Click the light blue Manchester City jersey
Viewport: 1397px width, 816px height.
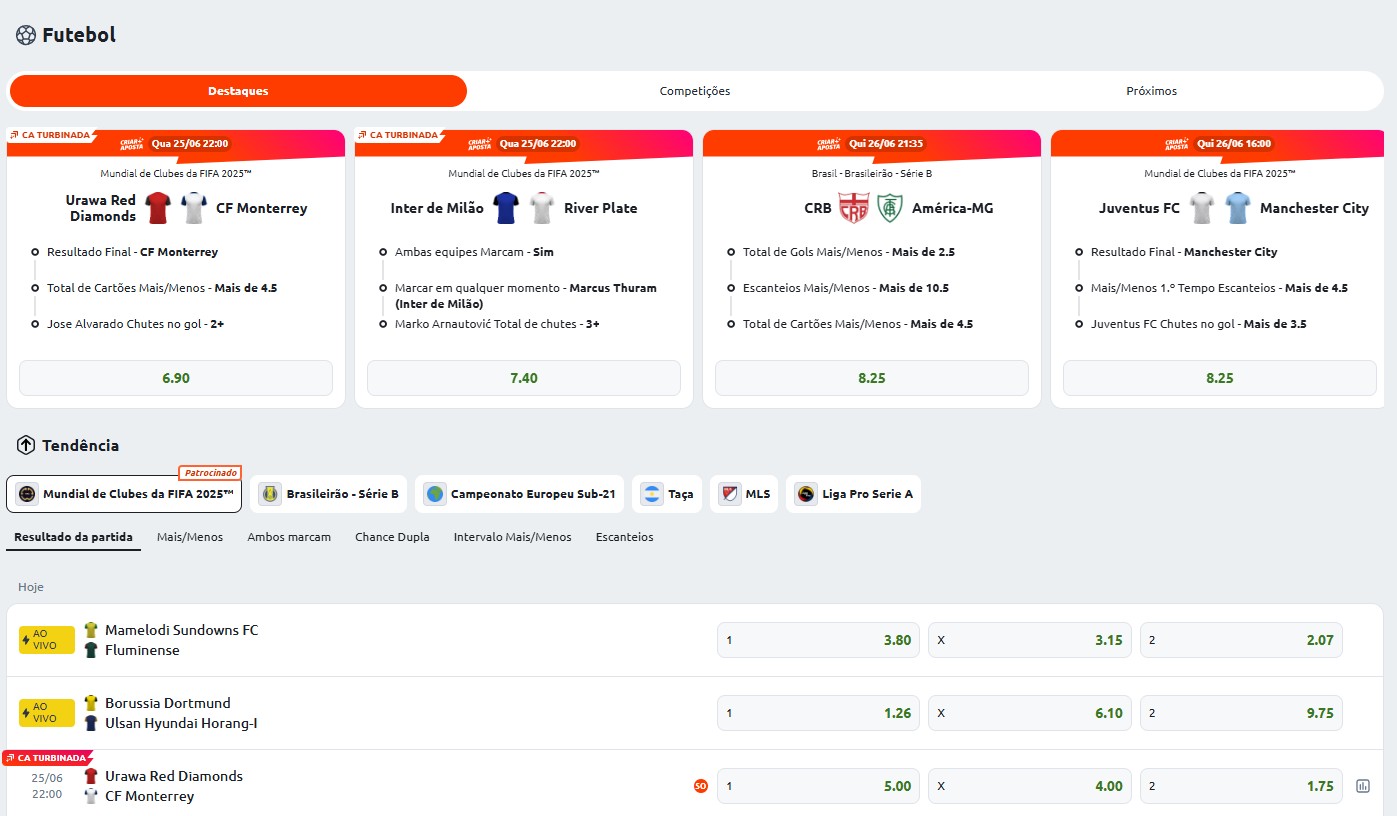(x=1238, y=208)
